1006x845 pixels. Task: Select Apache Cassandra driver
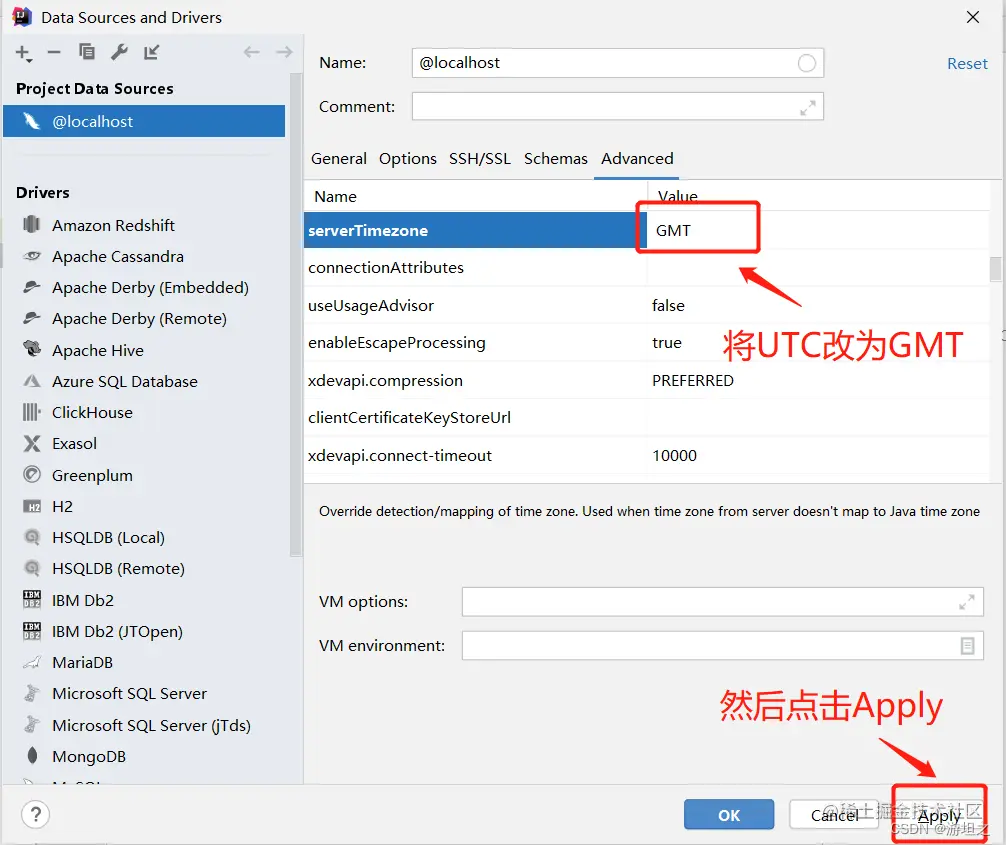pos(118,257)
